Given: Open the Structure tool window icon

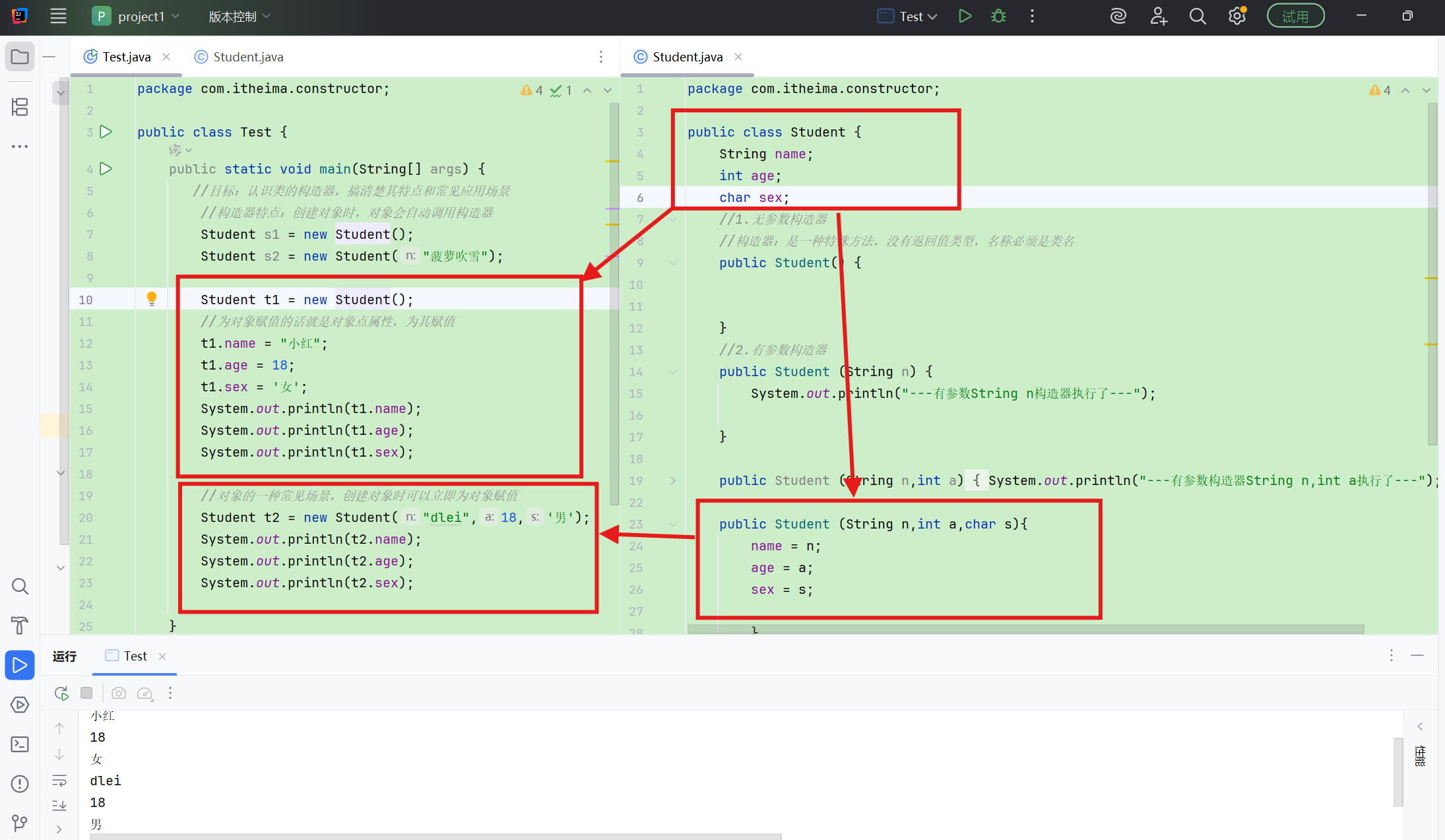Looking at the screenshot, I should (20, 107).
